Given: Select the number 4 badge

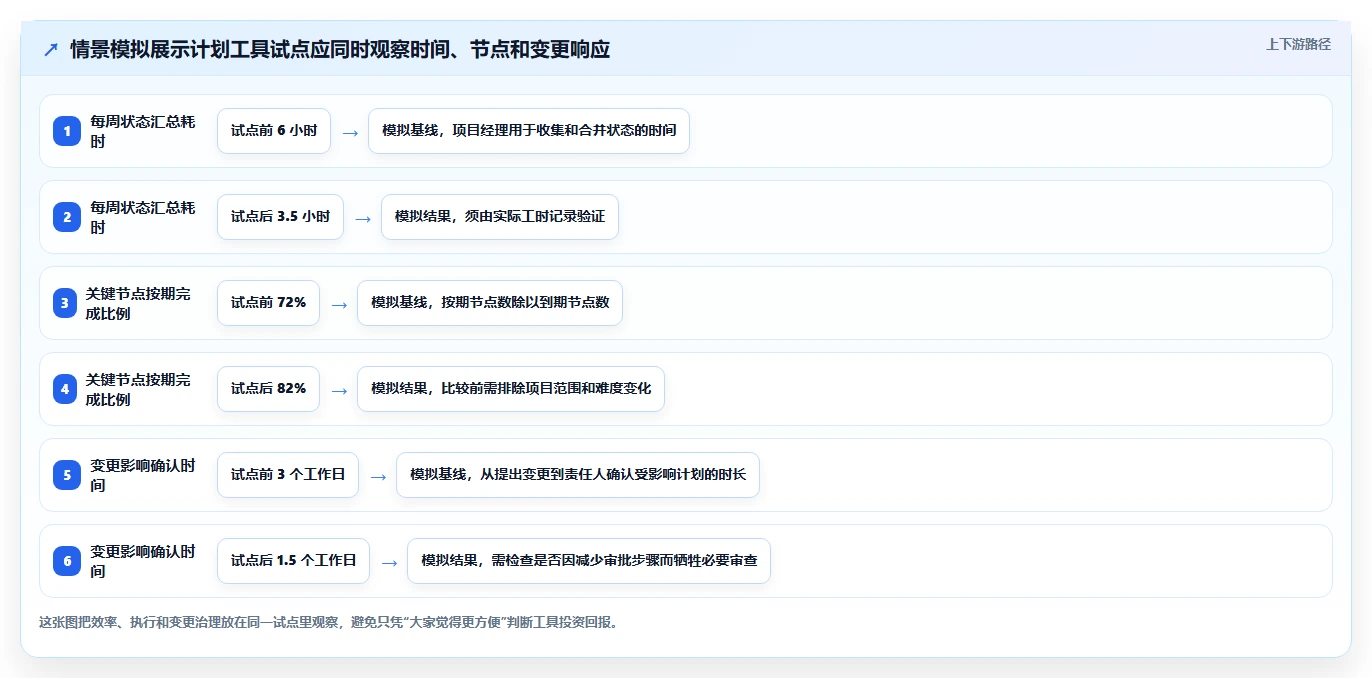Looking at the screenshot, I should click(x=65, y=389).
